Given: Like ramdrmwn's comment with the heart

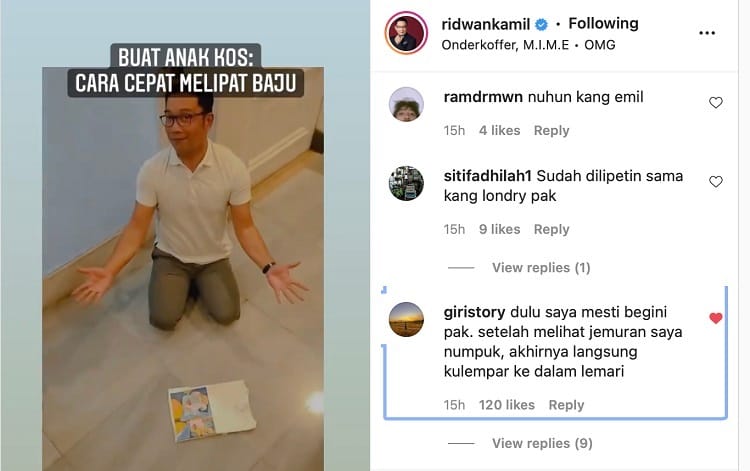Looking at the screenshot, I should [716, 102].
